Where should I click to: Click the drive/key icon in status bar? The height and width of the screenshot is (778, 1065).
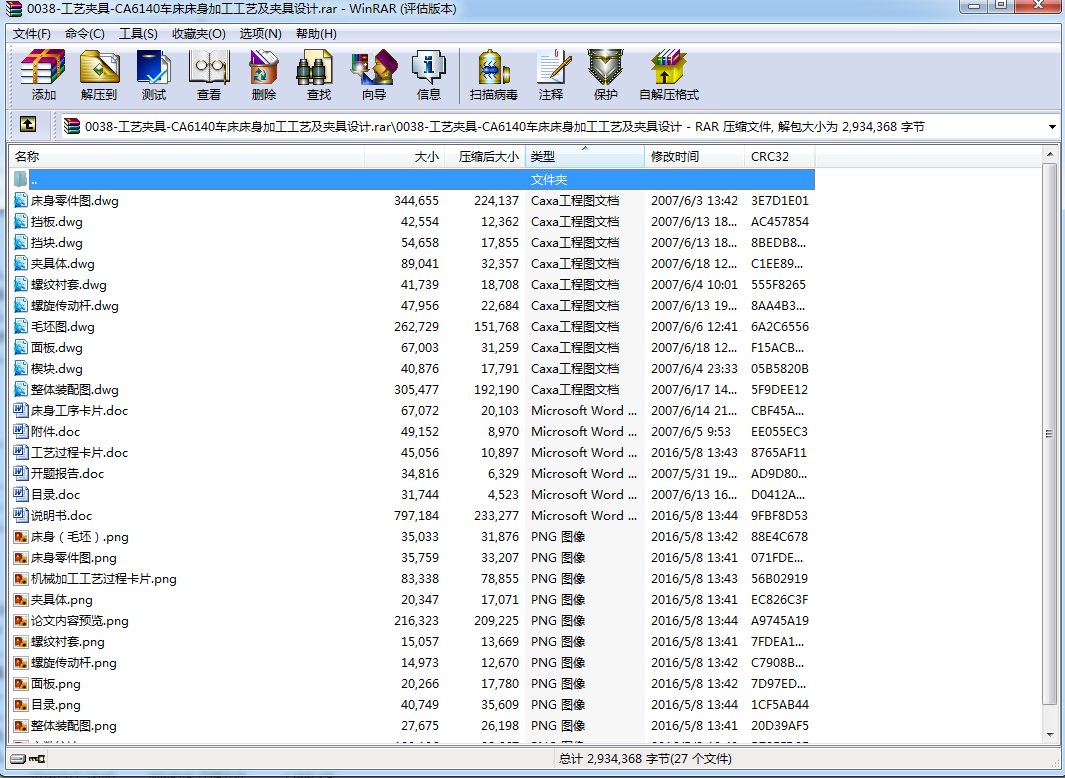pyautogui.click(x=28, y=759)
